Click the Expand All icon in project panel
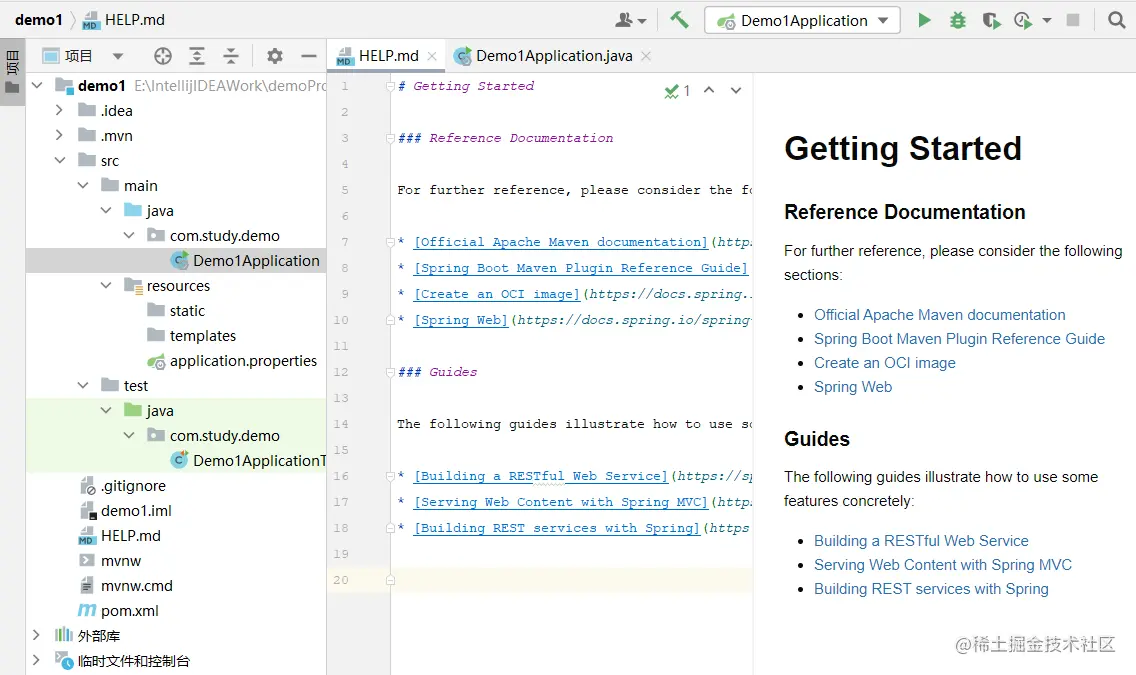Screen dimensions: 1136x675 (x=196, y=56)
